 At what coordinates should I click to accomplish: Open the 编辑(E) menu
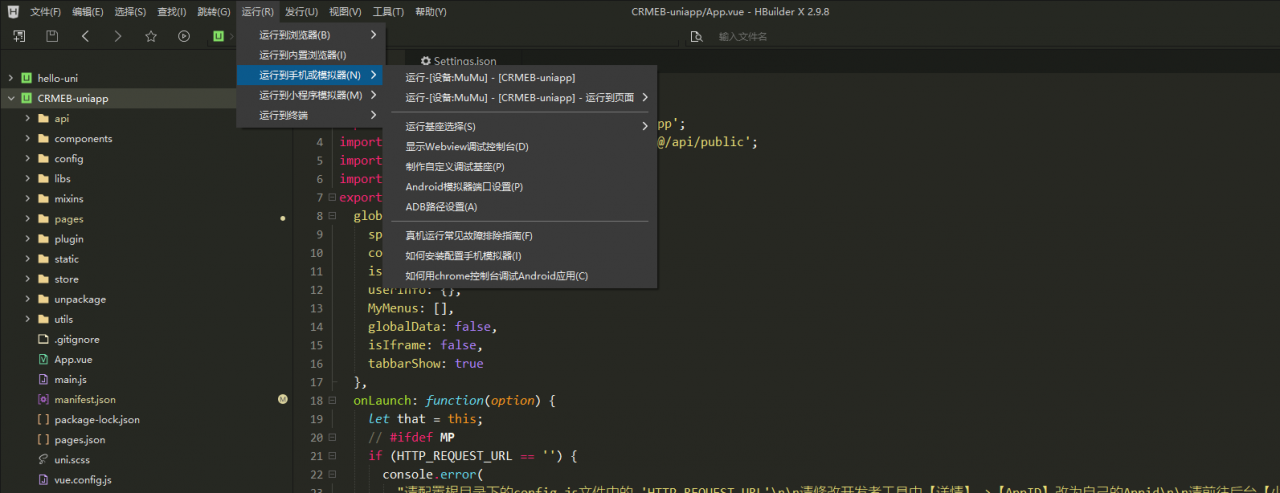click(x=87, y=12)
